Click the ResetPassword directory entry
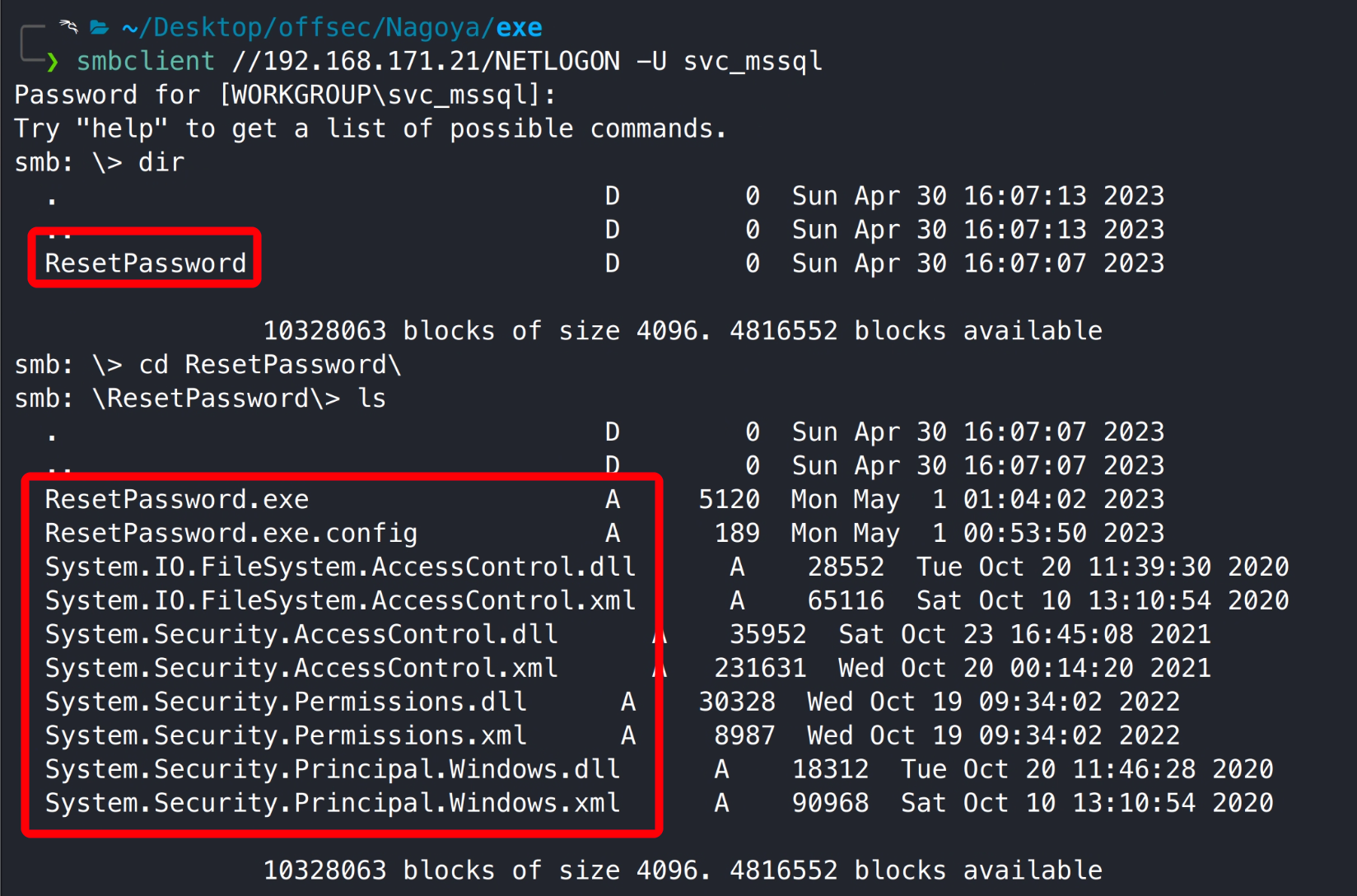This screenshot has height=896, width=1357. [x=146, y=264]
